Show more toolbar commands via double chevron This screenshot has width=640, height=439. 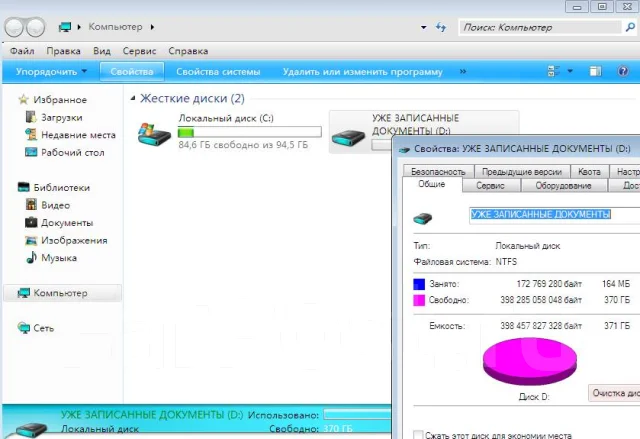(x=462, y=71)
